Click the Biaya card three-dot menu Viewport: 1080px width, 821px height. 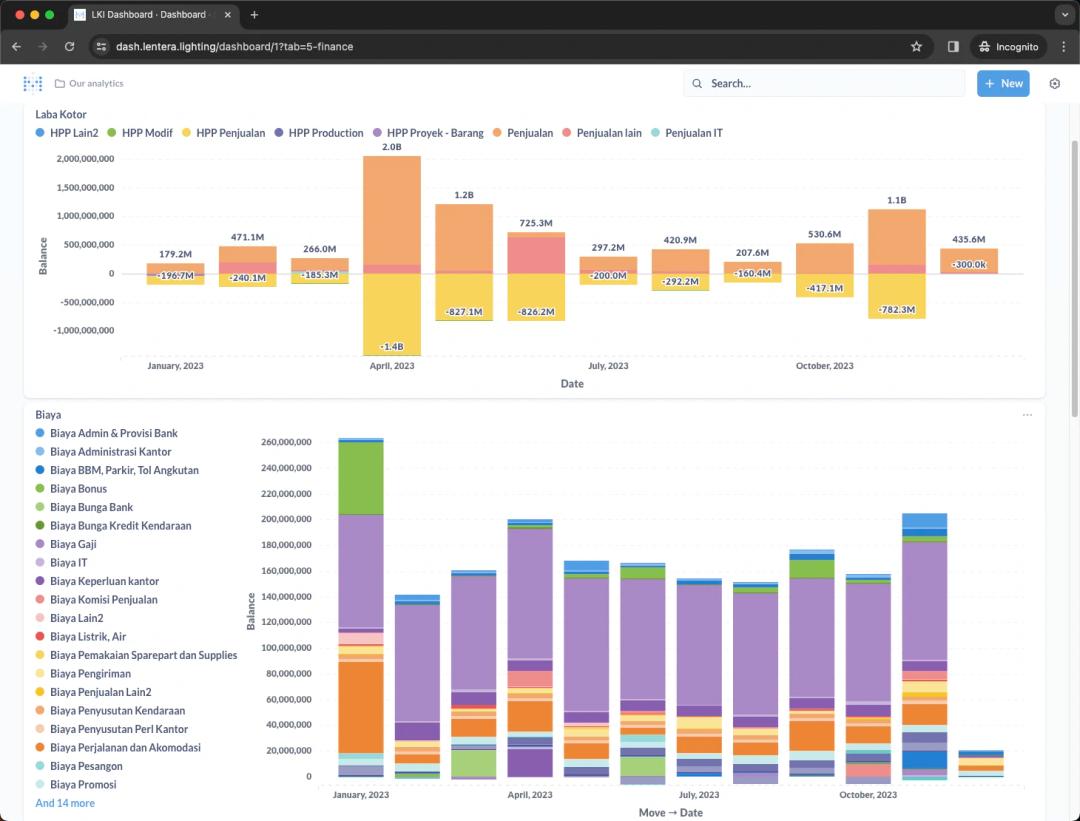(x=1027, y=415)
